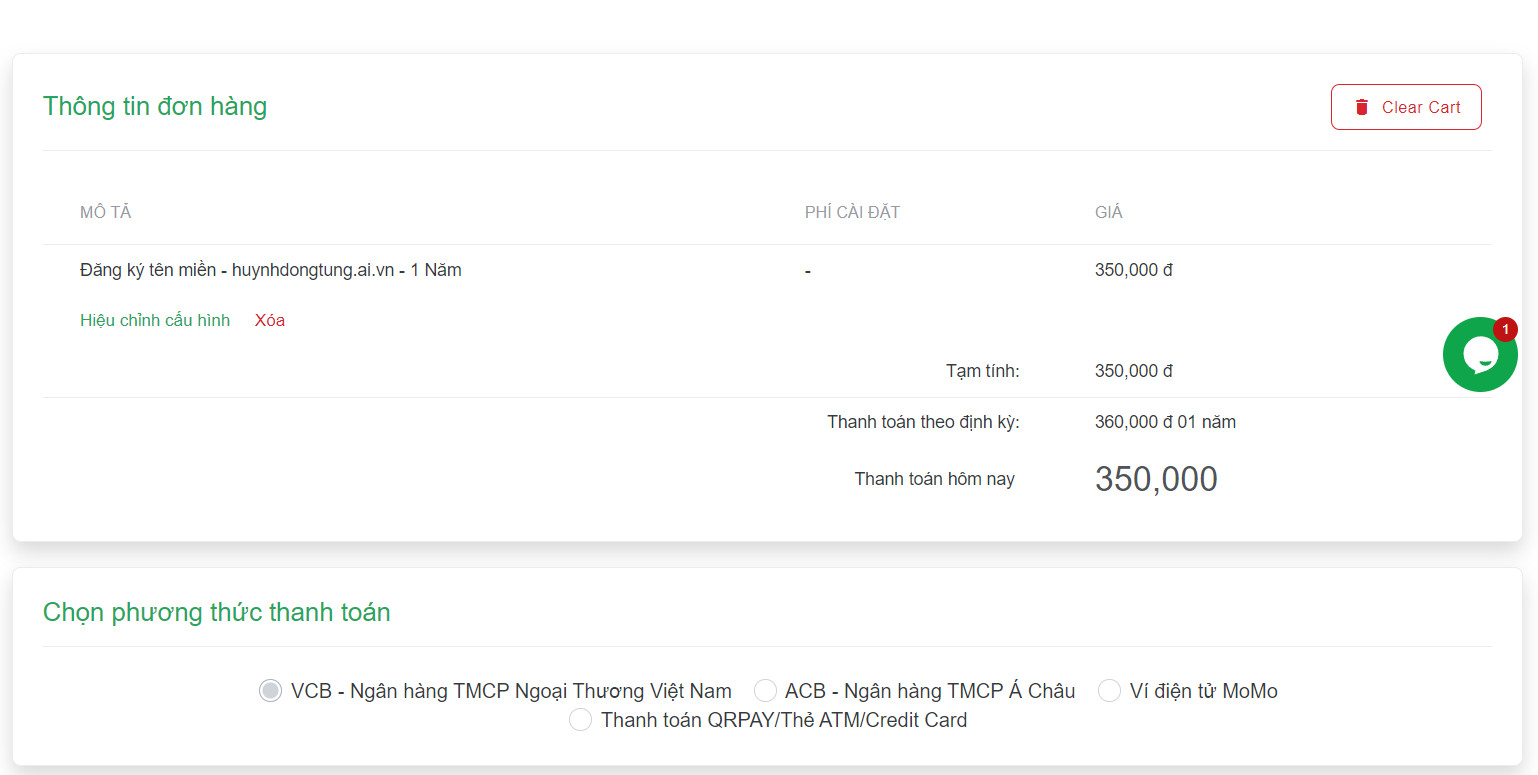Click the trash icon in Clear Cart
The width and height of the screenshot is (1538, 775).
[x=1361, y=107]
